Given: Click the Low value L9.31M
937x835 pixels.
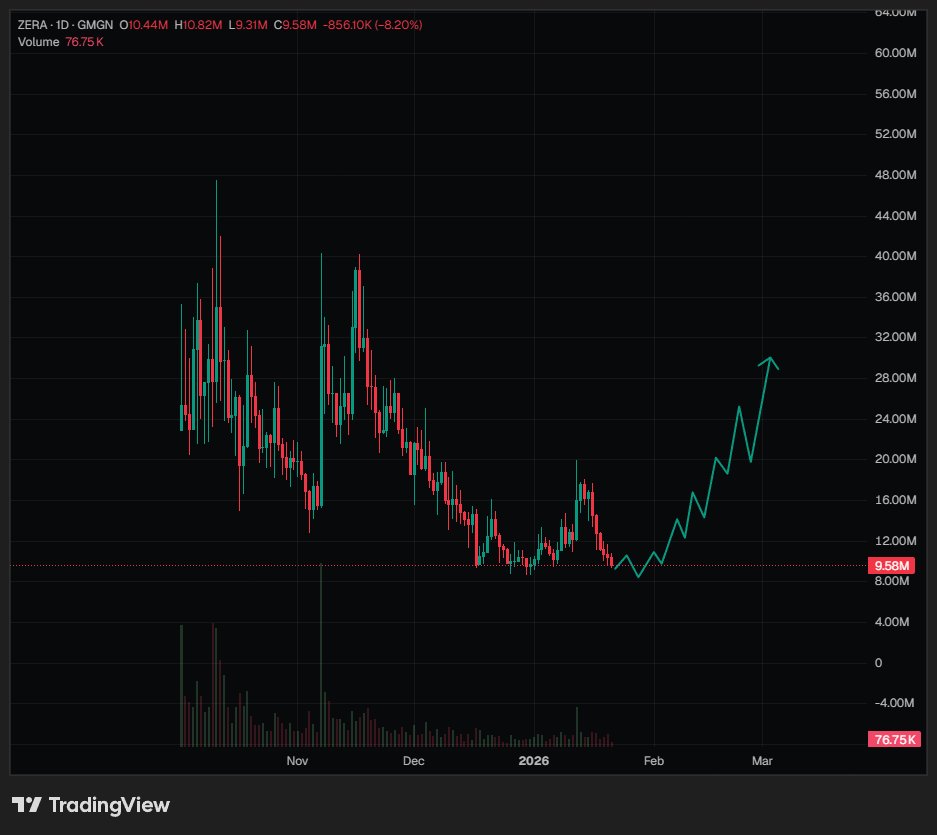Looking at the screenshot, I should pos(248,25).
